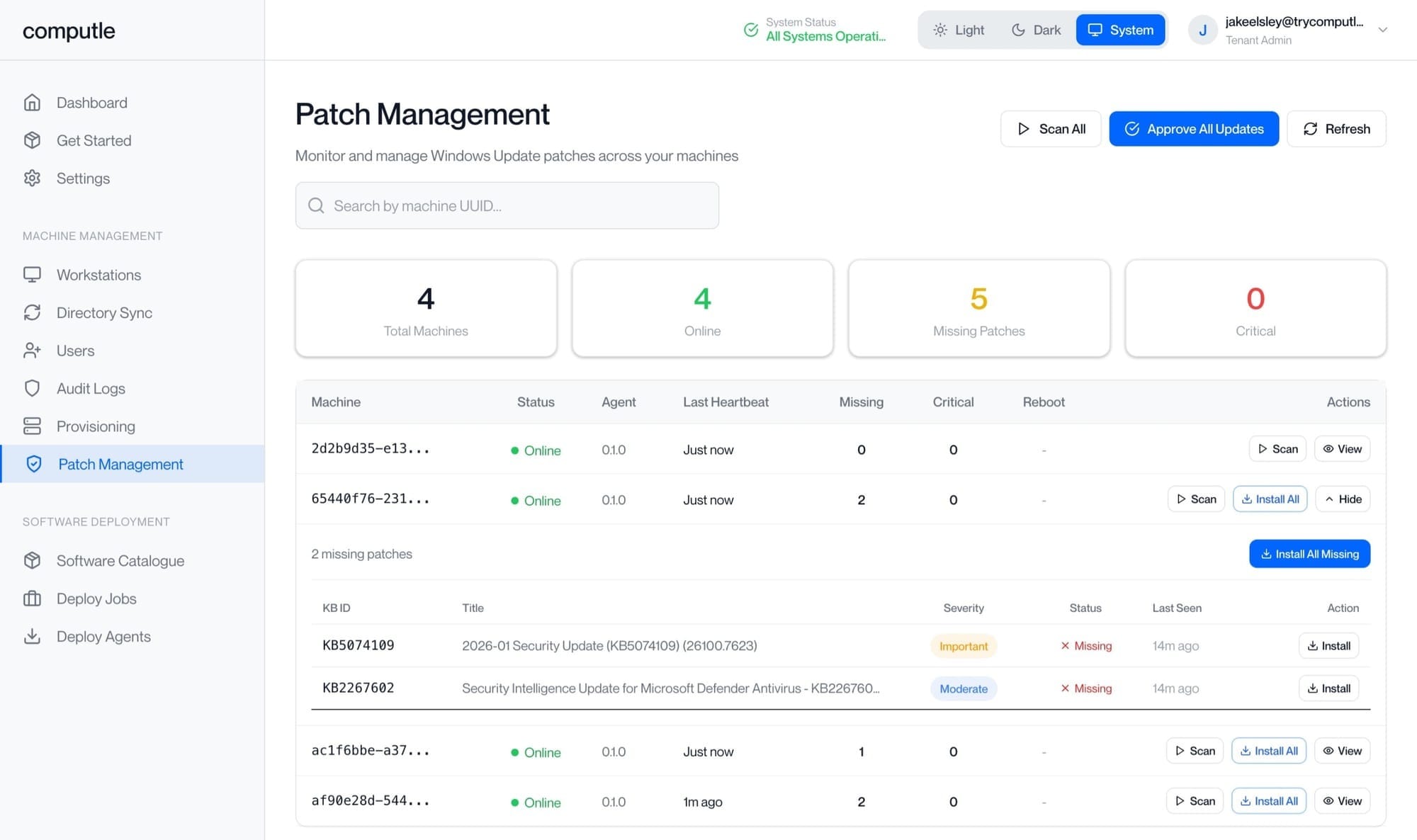Install patch KB5074109
This screenshot has width=1417, height=840.
pos(1328,646)
